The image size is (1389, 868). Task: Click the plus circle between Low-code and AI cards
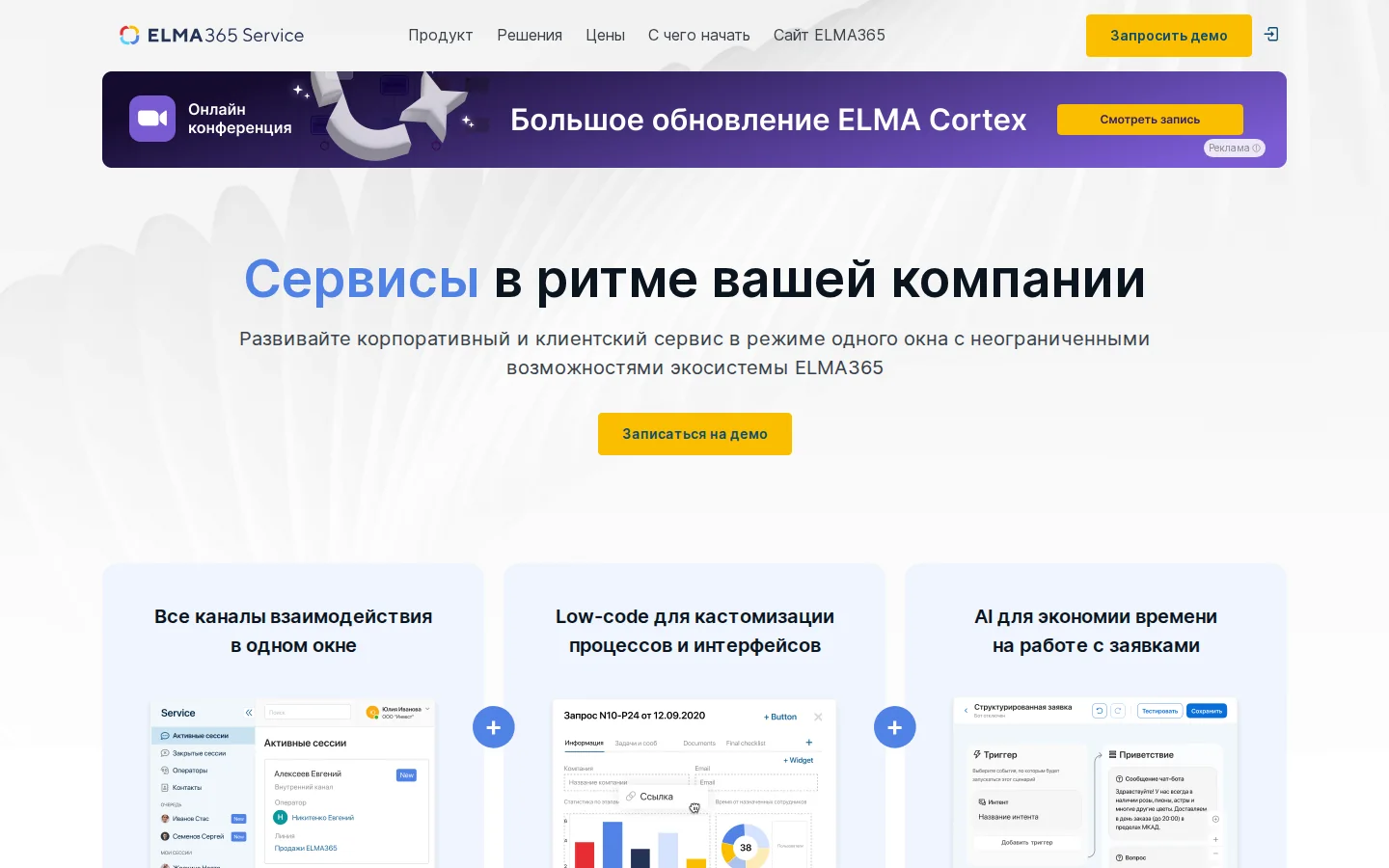895,727
